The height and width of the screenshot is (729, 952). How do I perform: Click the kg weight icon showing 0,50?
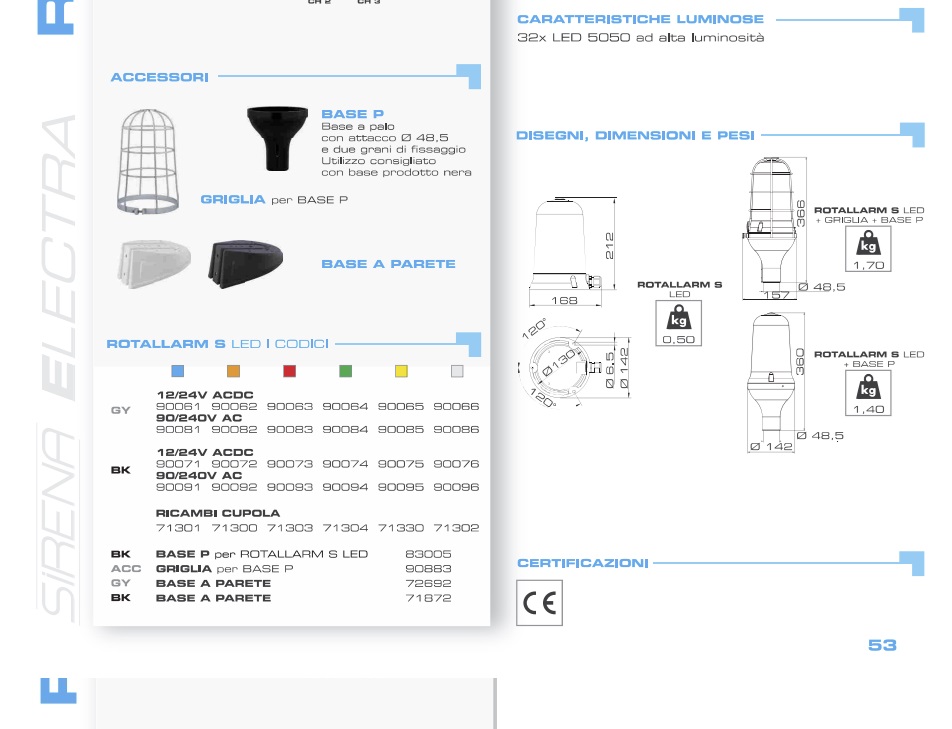click(x=678, y=324)
